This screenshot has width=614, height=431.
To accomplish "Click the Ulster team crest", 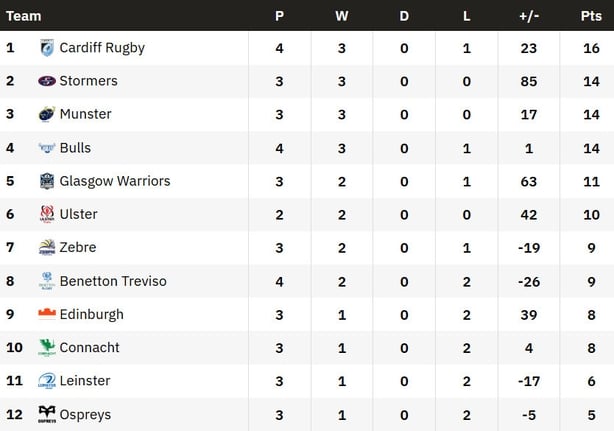I will [x=46, y=214].
